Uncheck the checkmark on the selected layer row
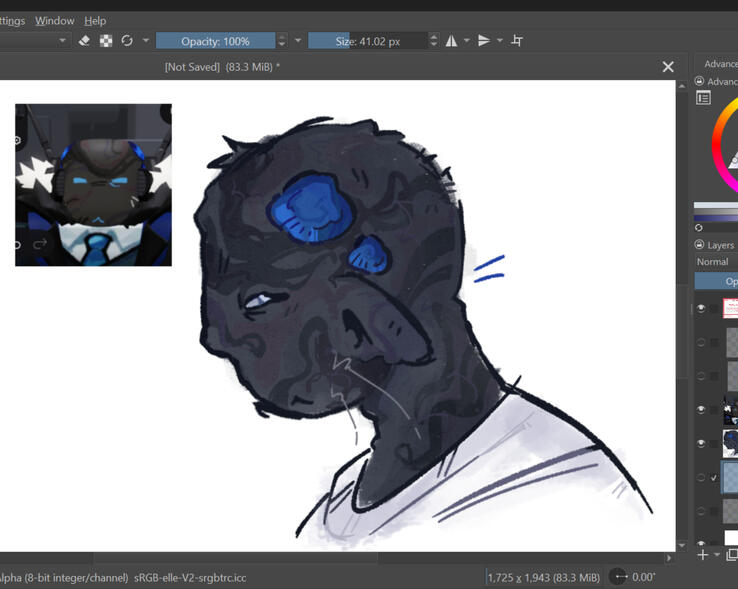 click(714, 477)
